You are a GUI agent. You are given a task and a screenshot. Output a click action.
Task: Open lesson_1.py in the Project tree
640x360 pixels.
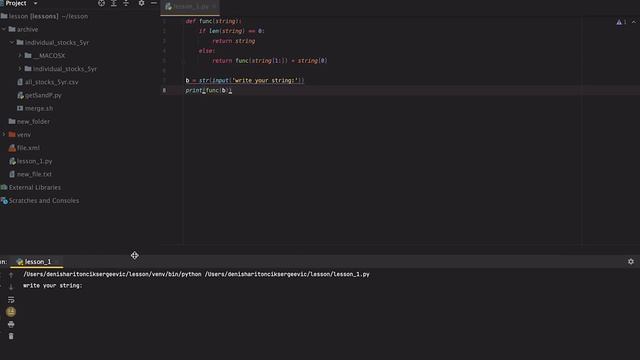31,161
